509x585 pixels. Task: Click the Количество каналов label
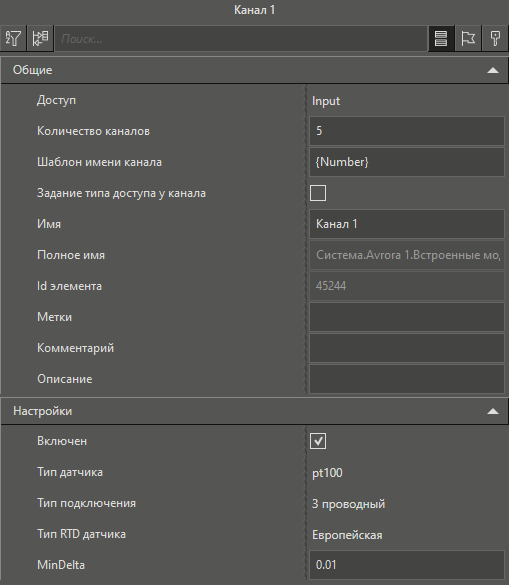(93, 131)
